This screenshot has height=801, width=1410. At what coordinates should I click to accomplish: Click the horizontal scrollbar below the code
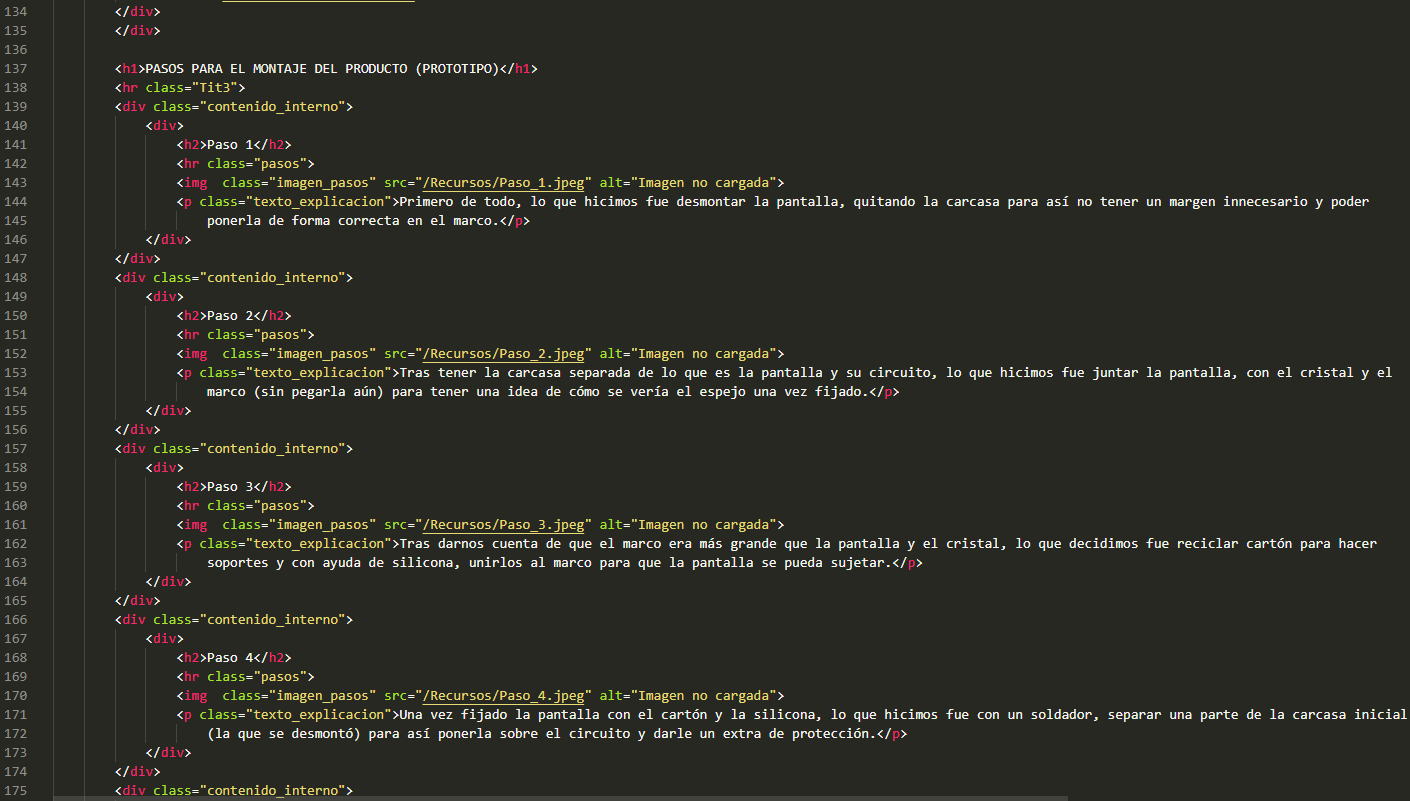[x=560, y=797]
